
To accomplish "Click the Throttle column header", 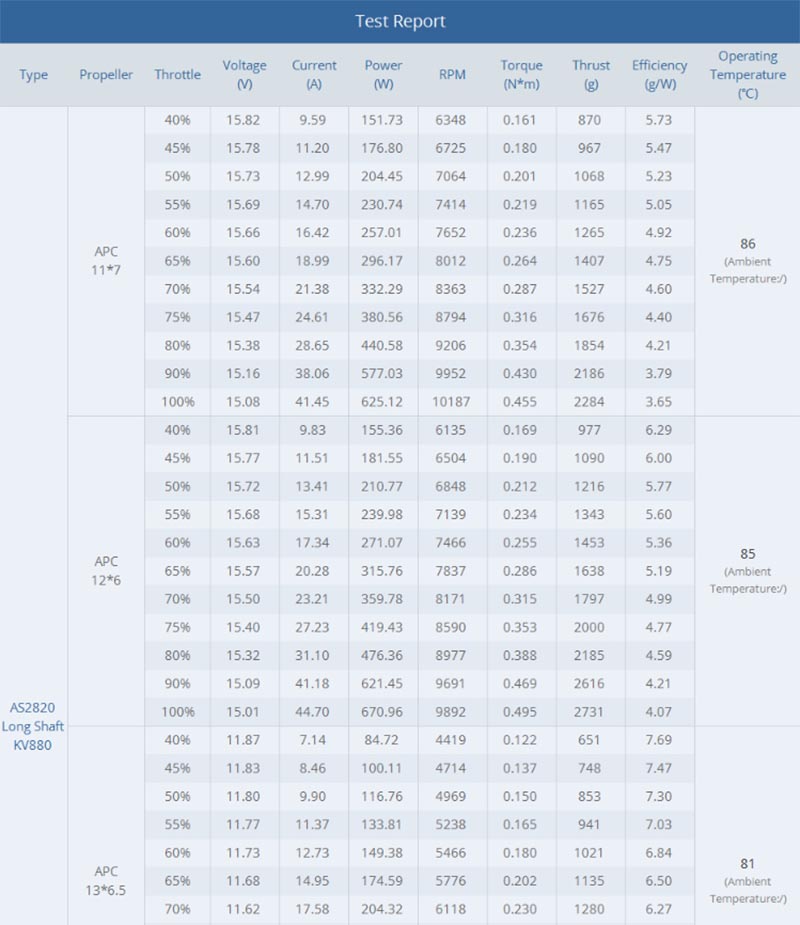I will [x=178, y=75].
